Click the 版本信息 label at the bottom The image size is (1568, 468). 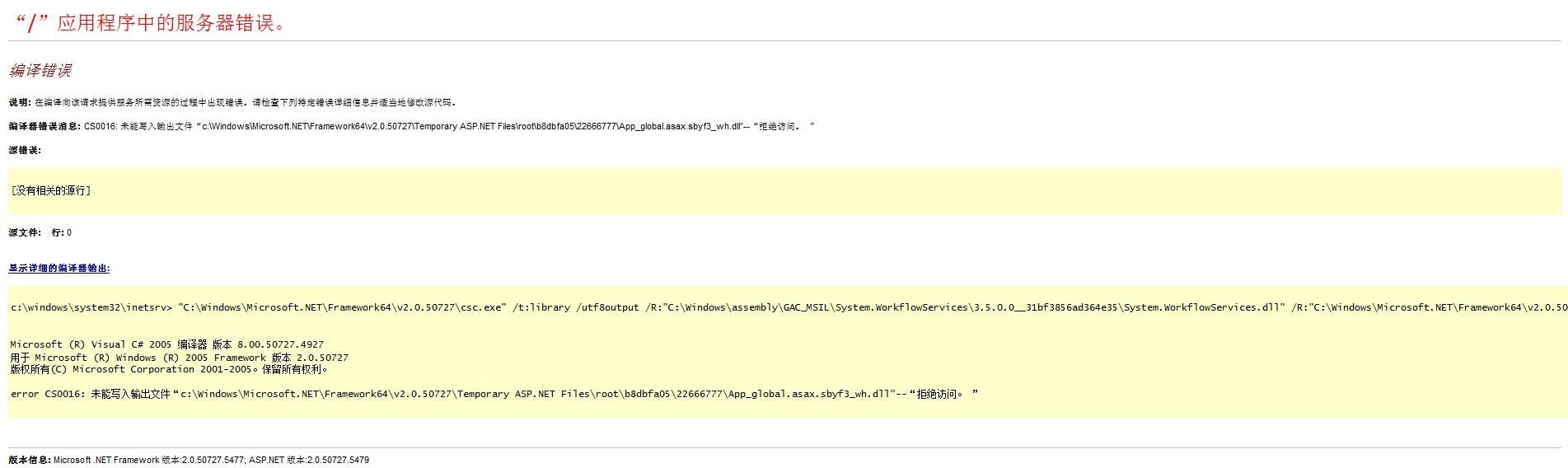point(29,461)
